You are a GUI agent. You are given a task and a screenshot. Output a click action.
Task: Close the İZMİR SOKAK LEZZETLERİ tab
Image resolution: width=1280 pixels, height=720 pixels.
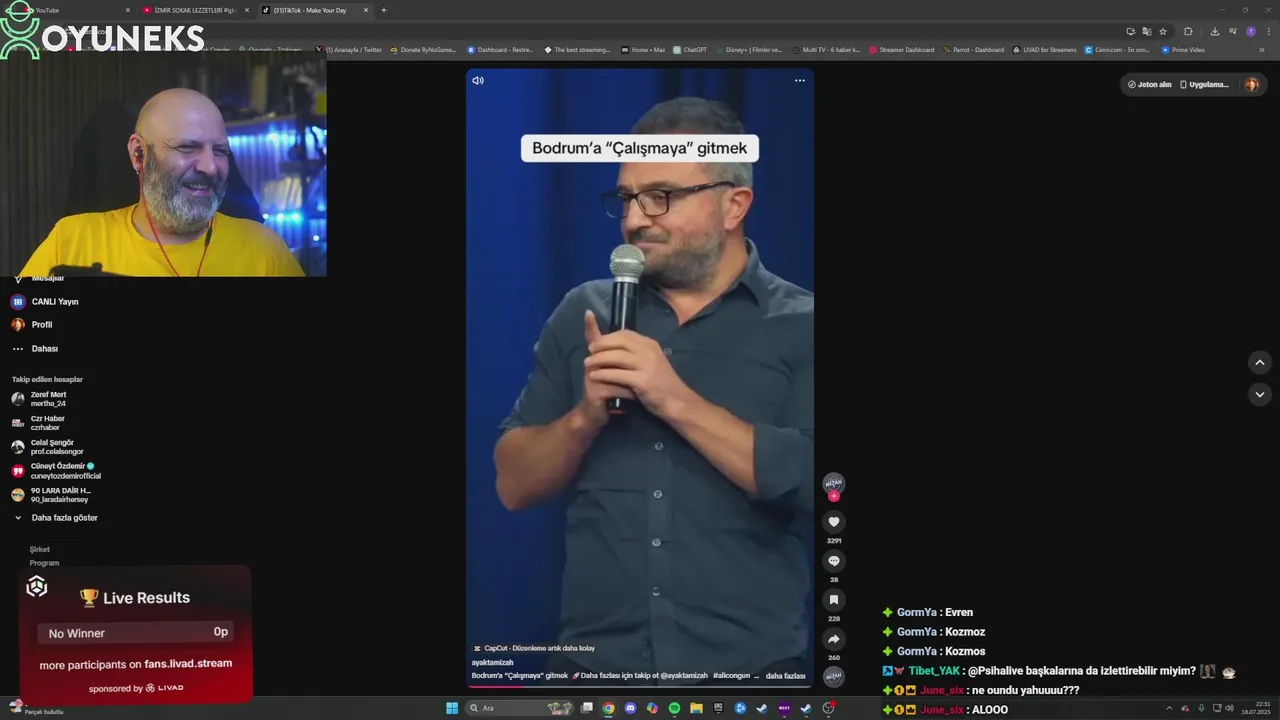[247, 10]
